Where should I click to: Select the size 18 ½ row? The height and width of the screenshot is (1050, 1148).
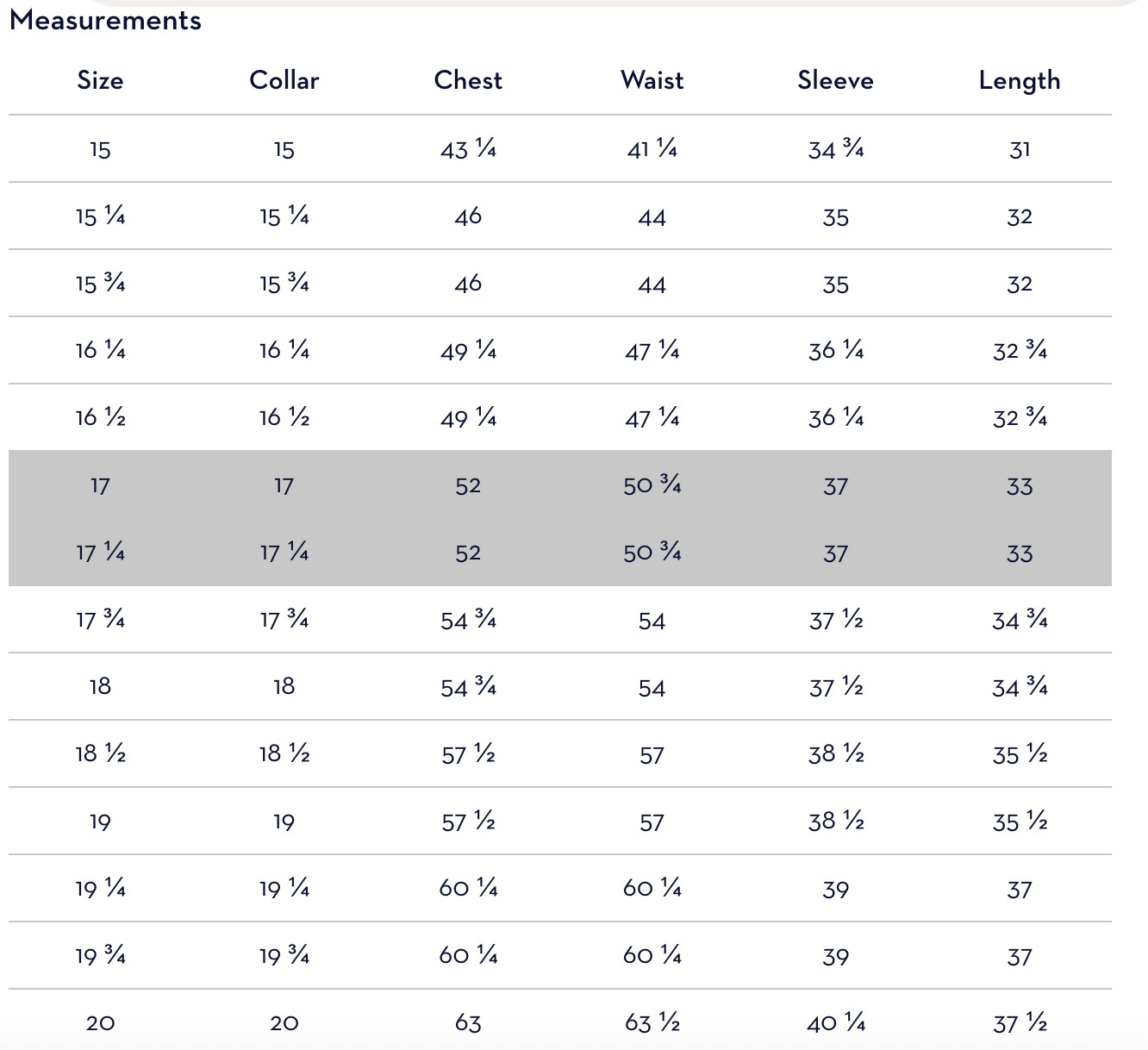[x=560, y=754]
